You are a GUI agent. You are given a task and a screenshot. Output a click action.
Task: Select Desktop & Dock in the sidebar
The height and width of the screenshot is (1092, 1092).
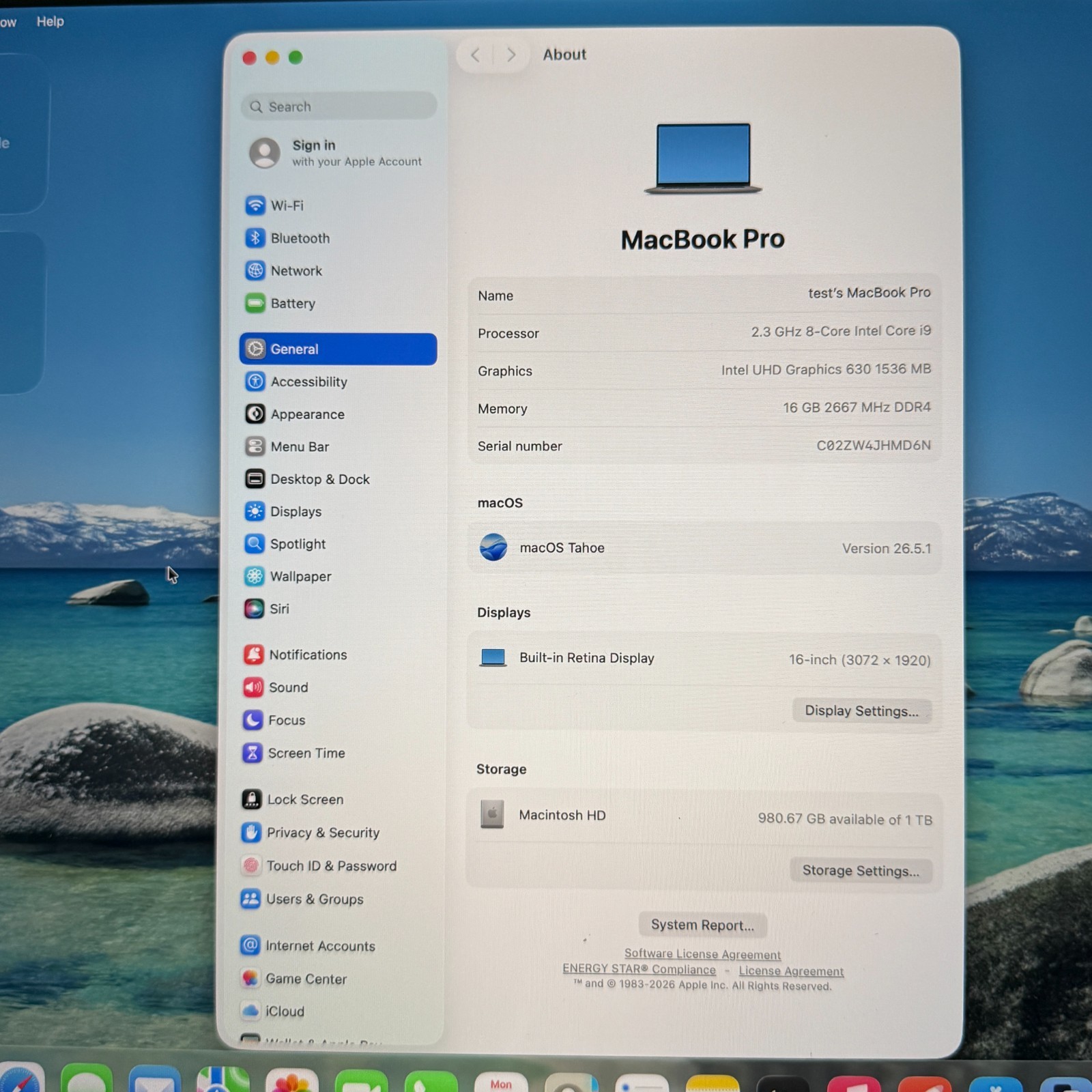click(339, 479)
